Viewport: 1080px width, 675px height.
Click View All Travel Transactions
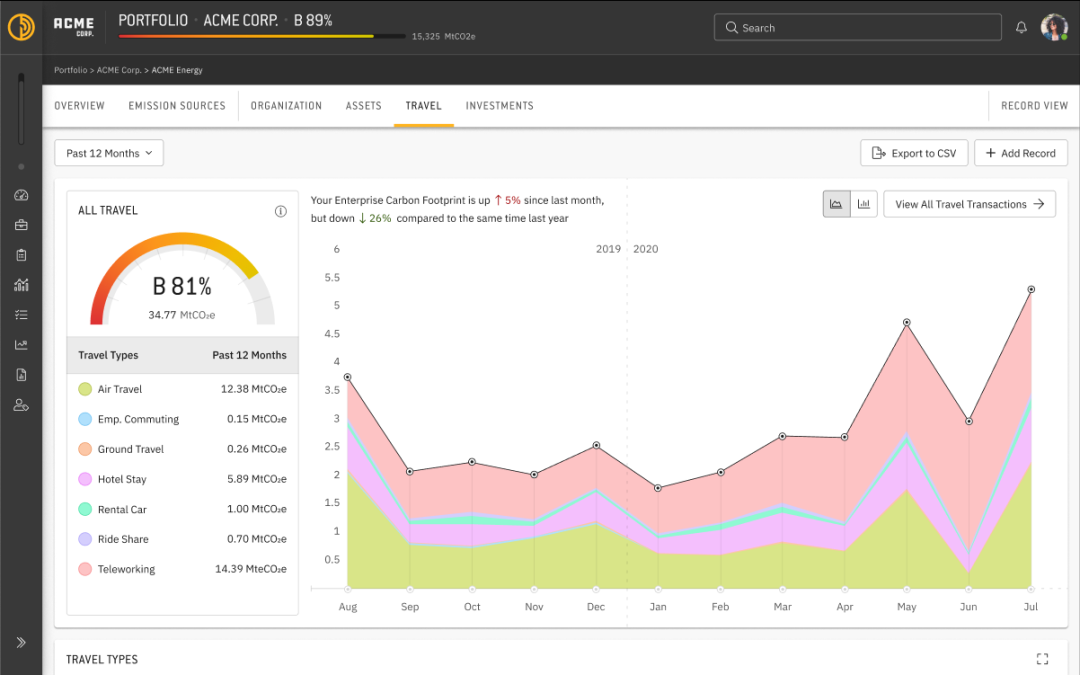[x=969, y=204]
